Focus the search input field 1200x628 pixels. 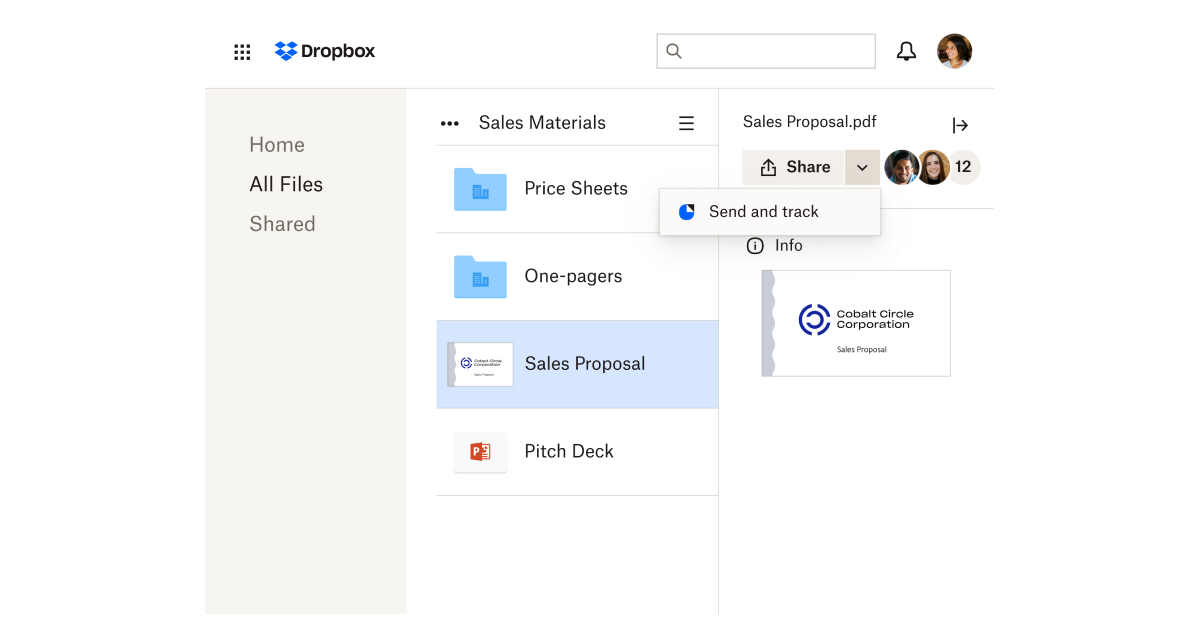pyautogui.click(x=766, y=51)
